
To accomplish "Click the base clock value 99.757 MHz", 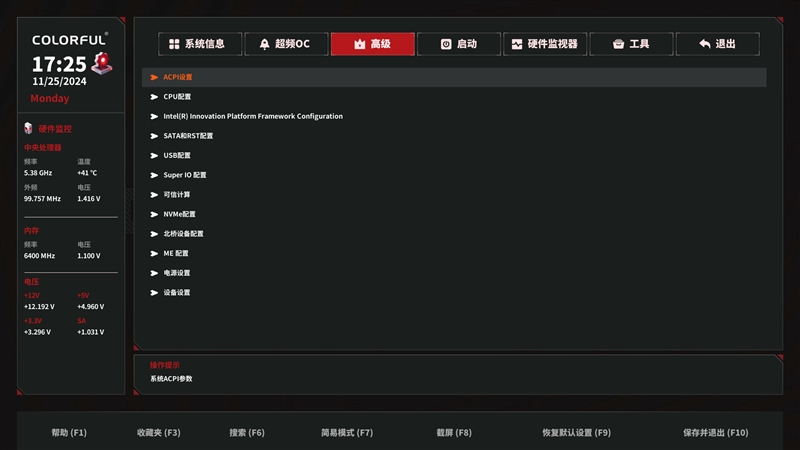I will (x=42, y=198).
